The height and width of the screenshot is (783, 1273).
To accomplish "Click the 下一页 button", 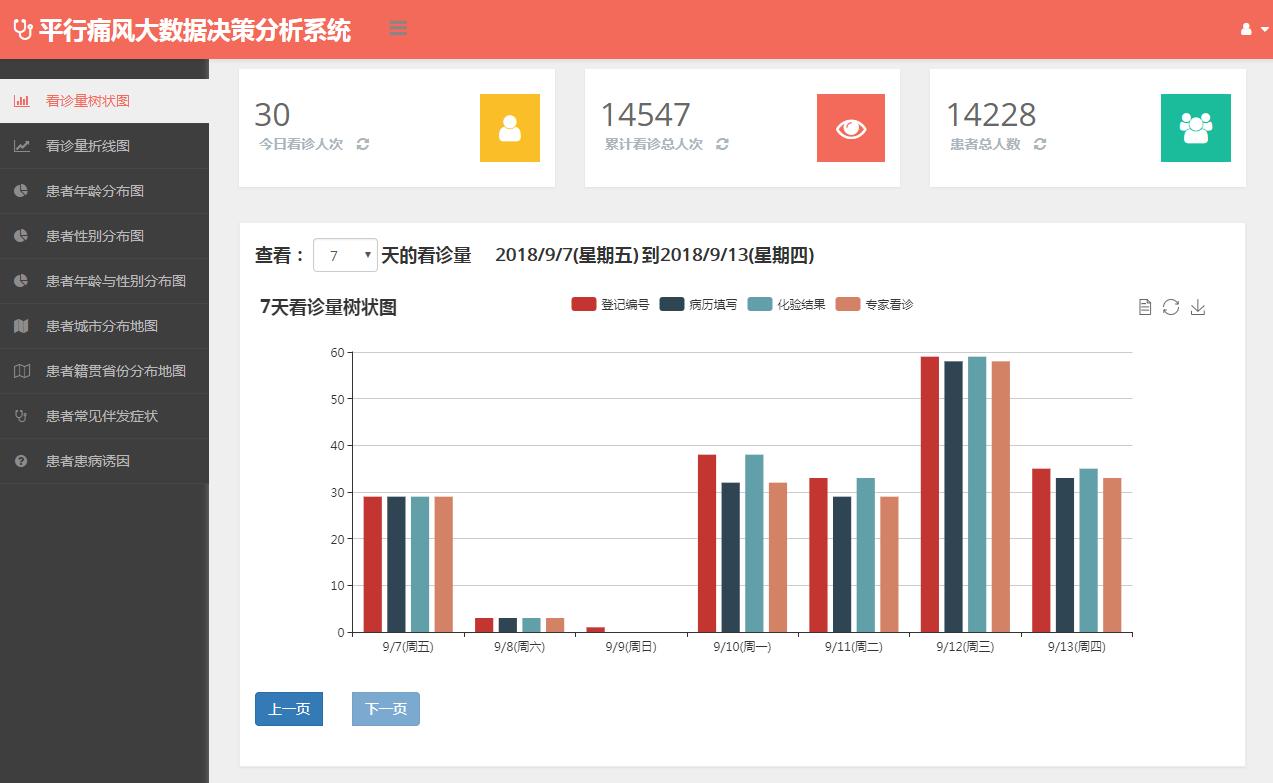I will tap(386, 709).
